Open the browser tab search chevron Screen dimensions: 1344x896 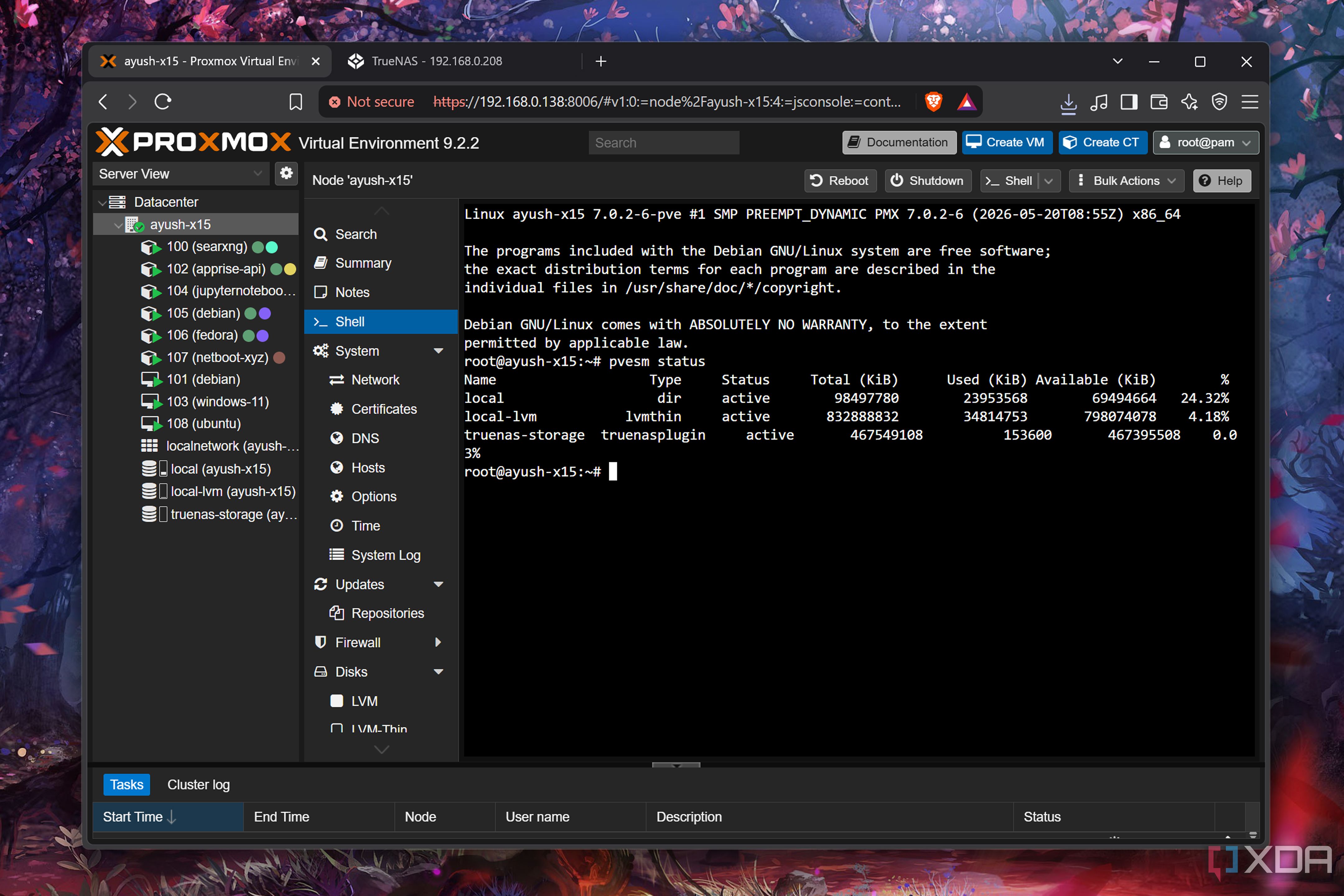coord(1118,61)
